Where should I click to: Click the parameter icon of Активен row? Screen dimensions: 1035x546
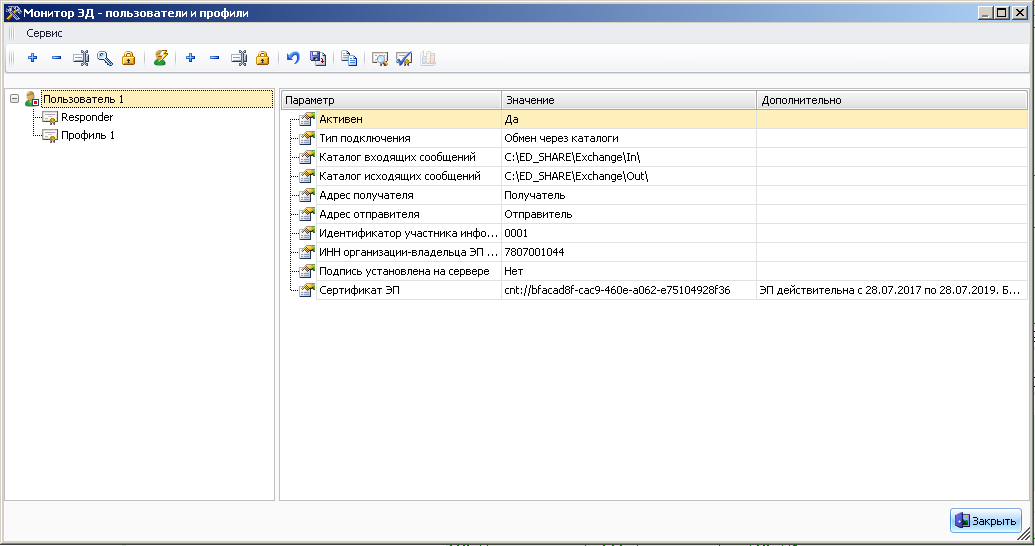click(x=306, y=119)
